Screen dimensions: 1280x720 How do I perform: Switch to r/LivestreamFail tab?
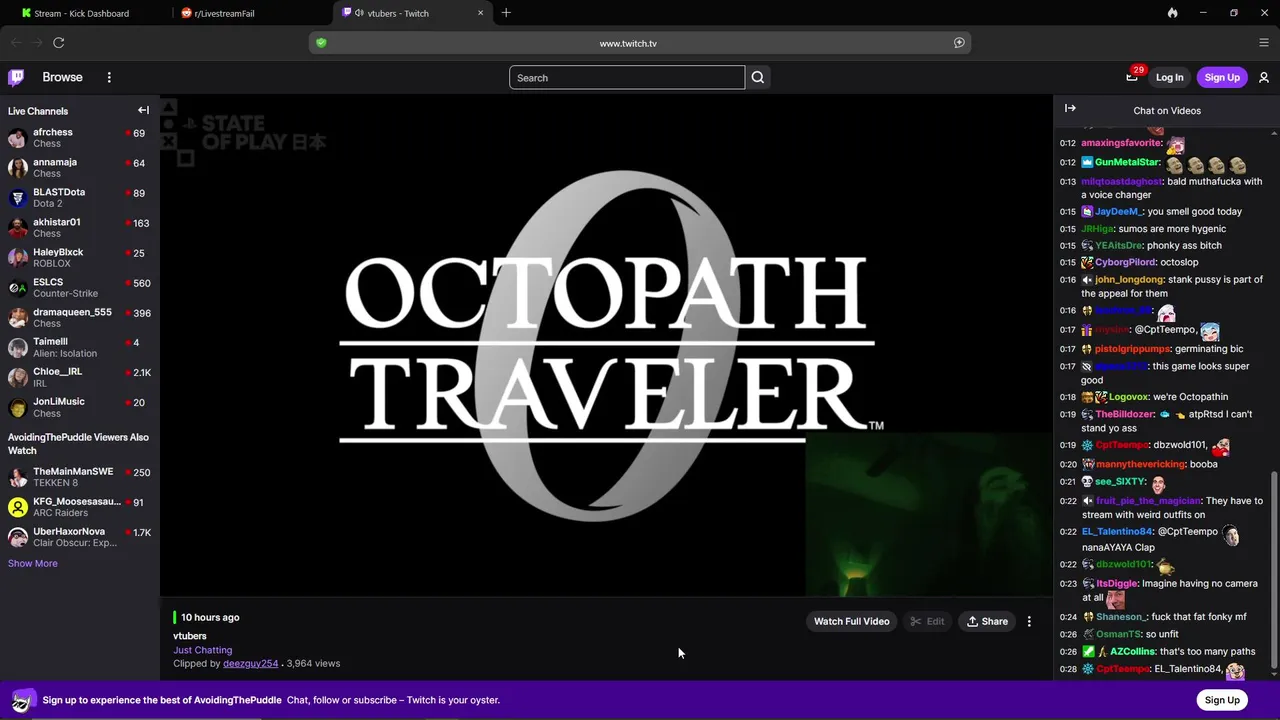[224, 13]
